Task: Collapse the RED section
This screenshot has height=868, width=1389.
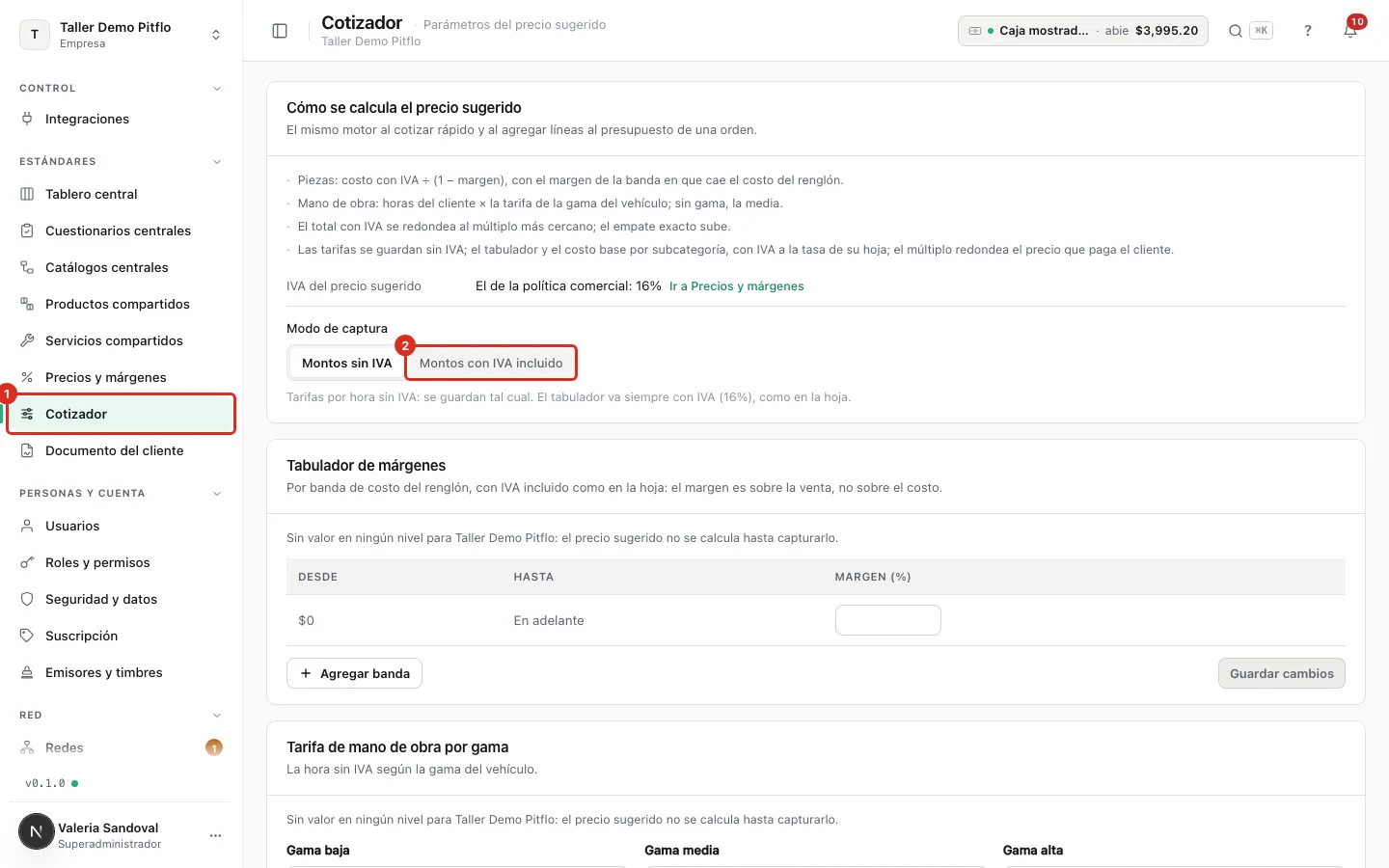Action: coord(217,716)
